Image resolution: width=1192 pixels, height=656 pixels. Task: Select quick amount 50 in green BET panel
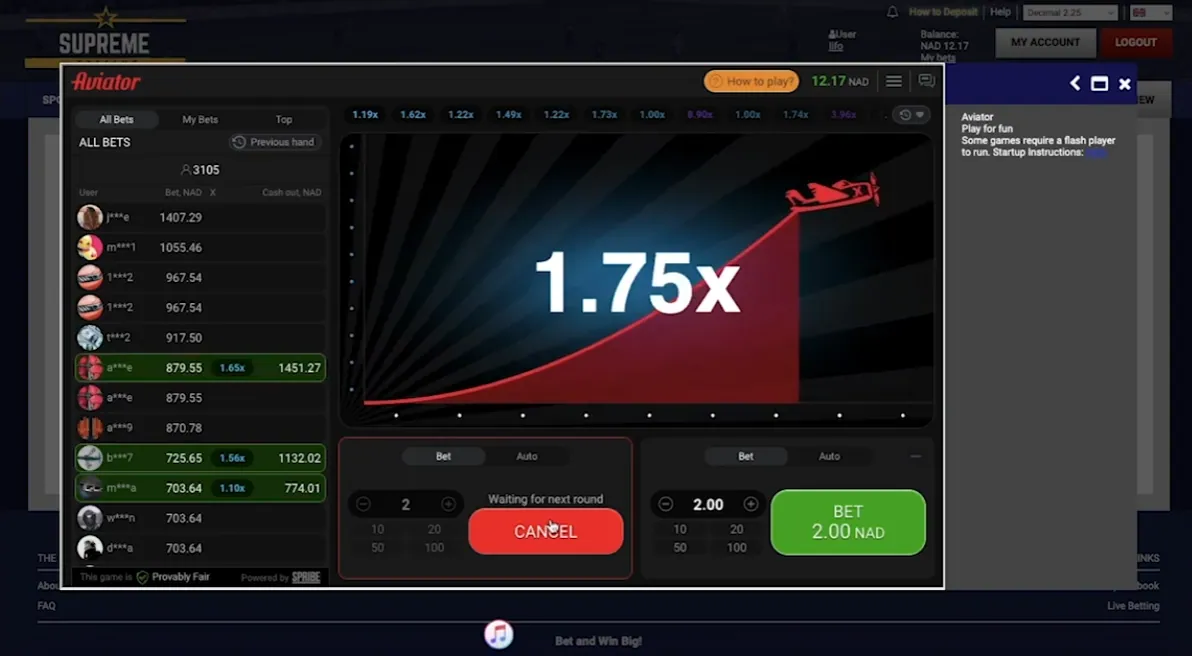pos(680,547)
